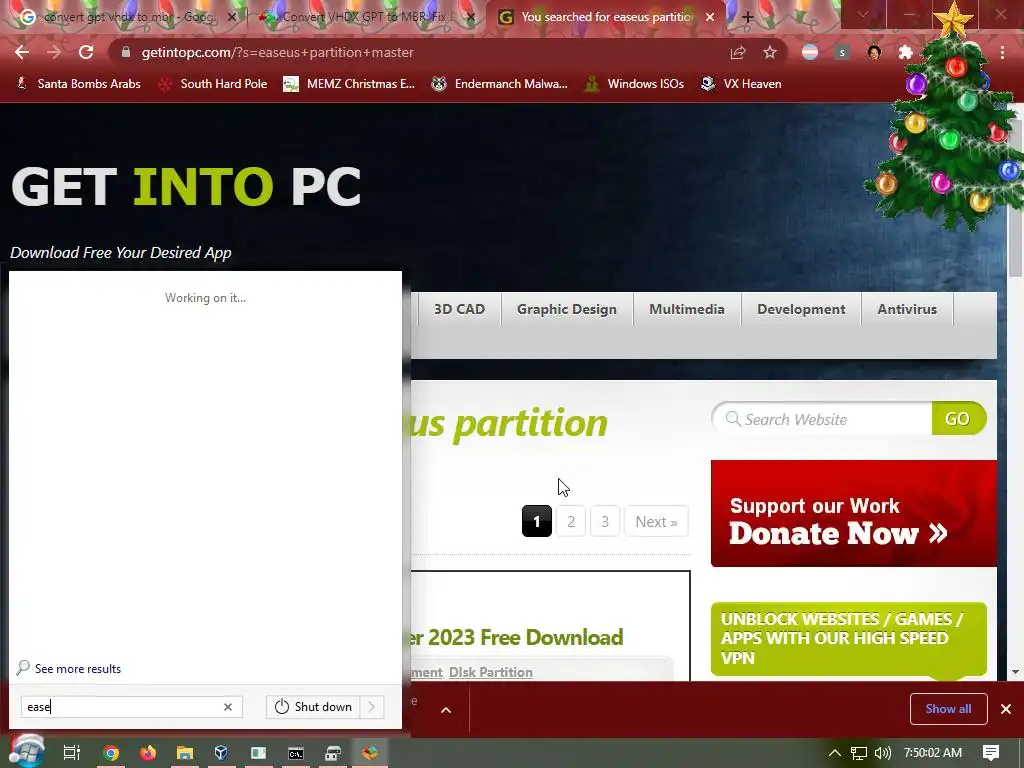Open VirtualBox from the taskbar
This screenshot has width=1024, height=768.
(x=221, y=753)
